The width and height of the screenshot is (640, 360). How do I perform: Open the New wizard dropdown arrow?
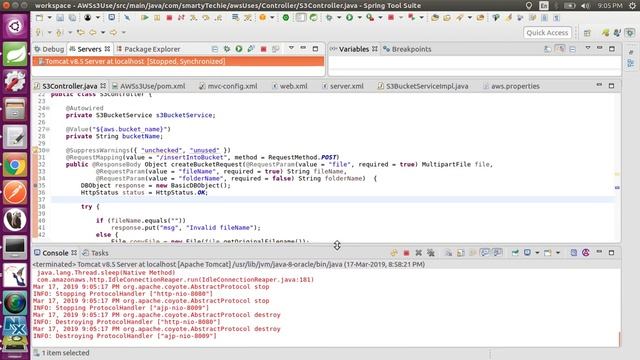point(49,18)
